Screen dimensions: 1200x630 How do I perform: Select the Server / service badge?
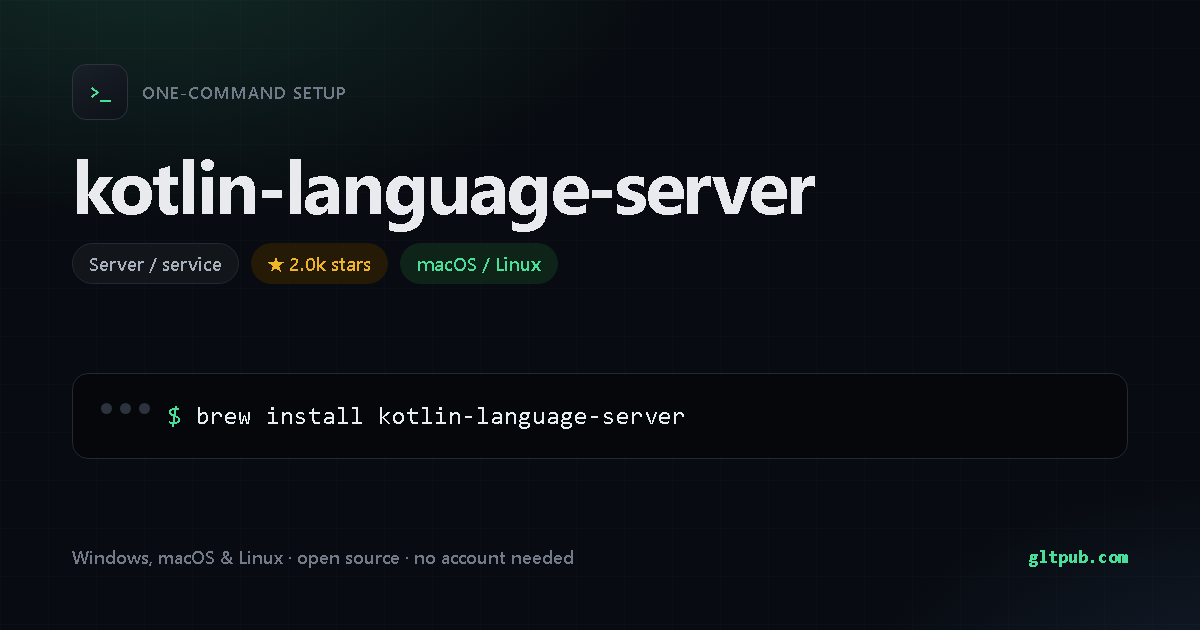pyautogui.click(x=155, y=264)
